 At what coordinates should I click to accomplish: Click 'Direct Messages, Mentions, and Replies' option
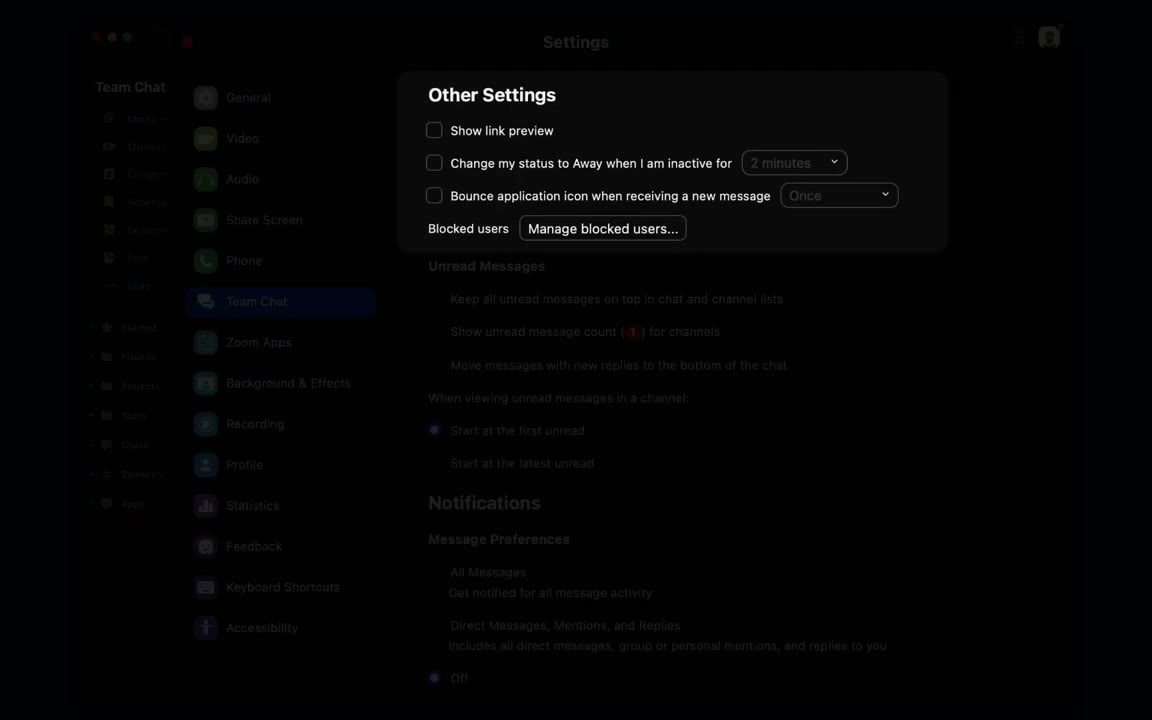tap(565, 626)
